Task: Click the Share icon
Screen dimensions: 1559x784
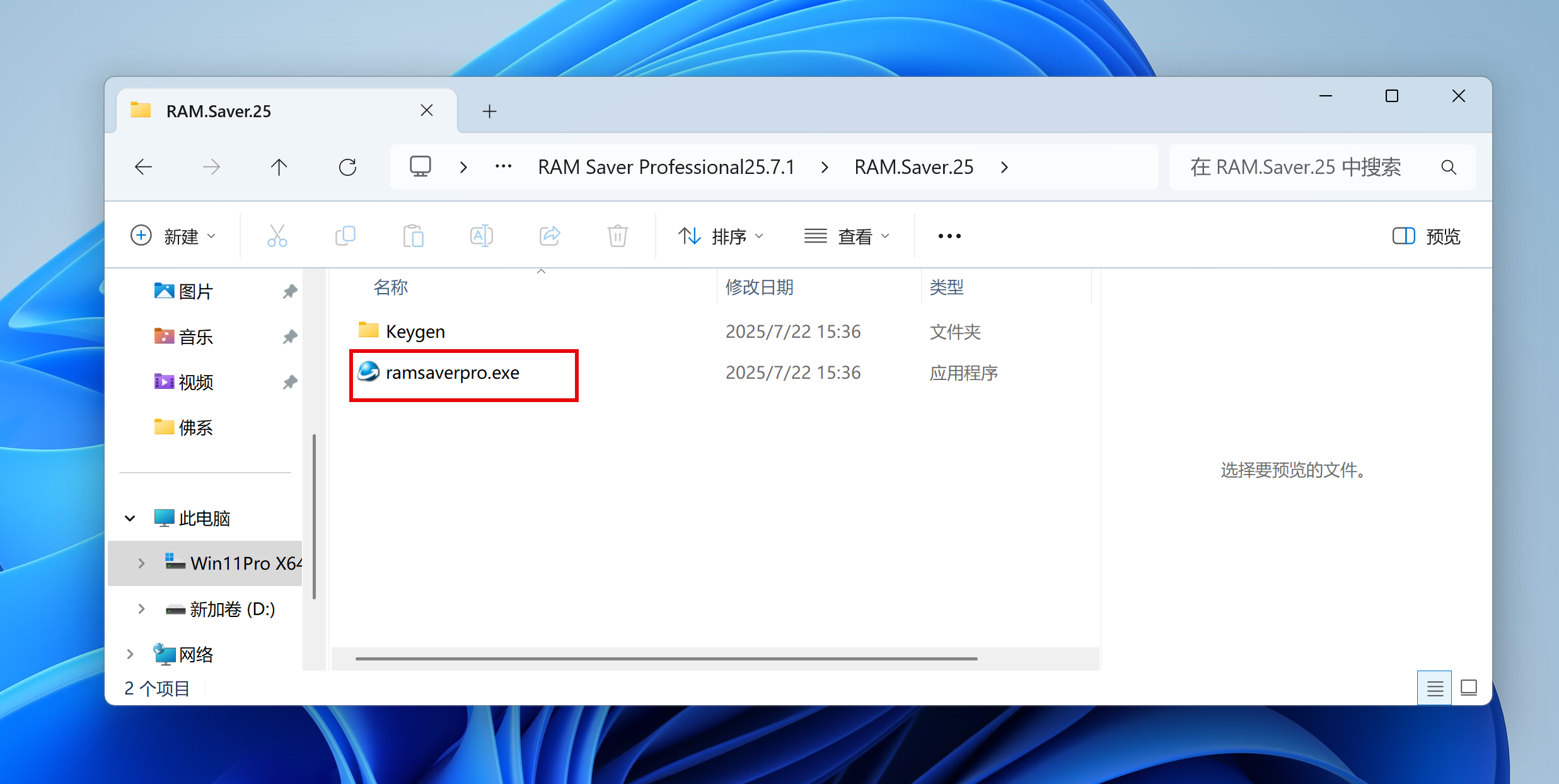Action: click(x=549, y=236)
